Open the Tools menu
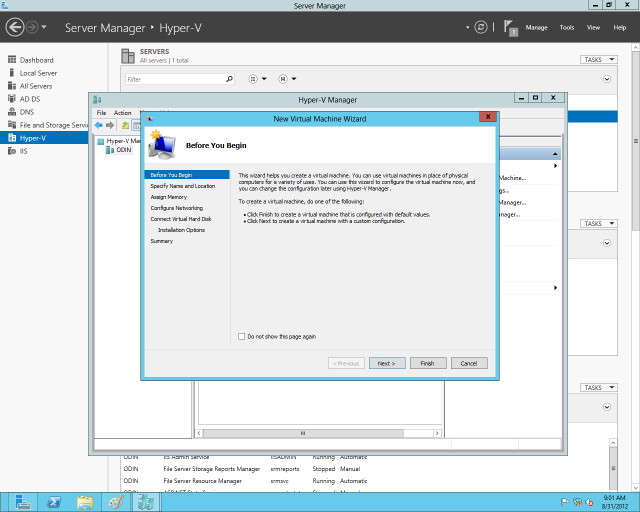 (x=567, y=27)
